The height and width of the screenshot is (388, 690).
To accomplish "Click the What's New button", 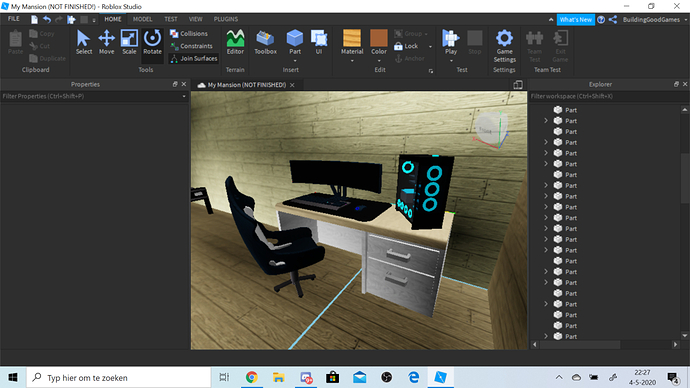I will [576, 20].
